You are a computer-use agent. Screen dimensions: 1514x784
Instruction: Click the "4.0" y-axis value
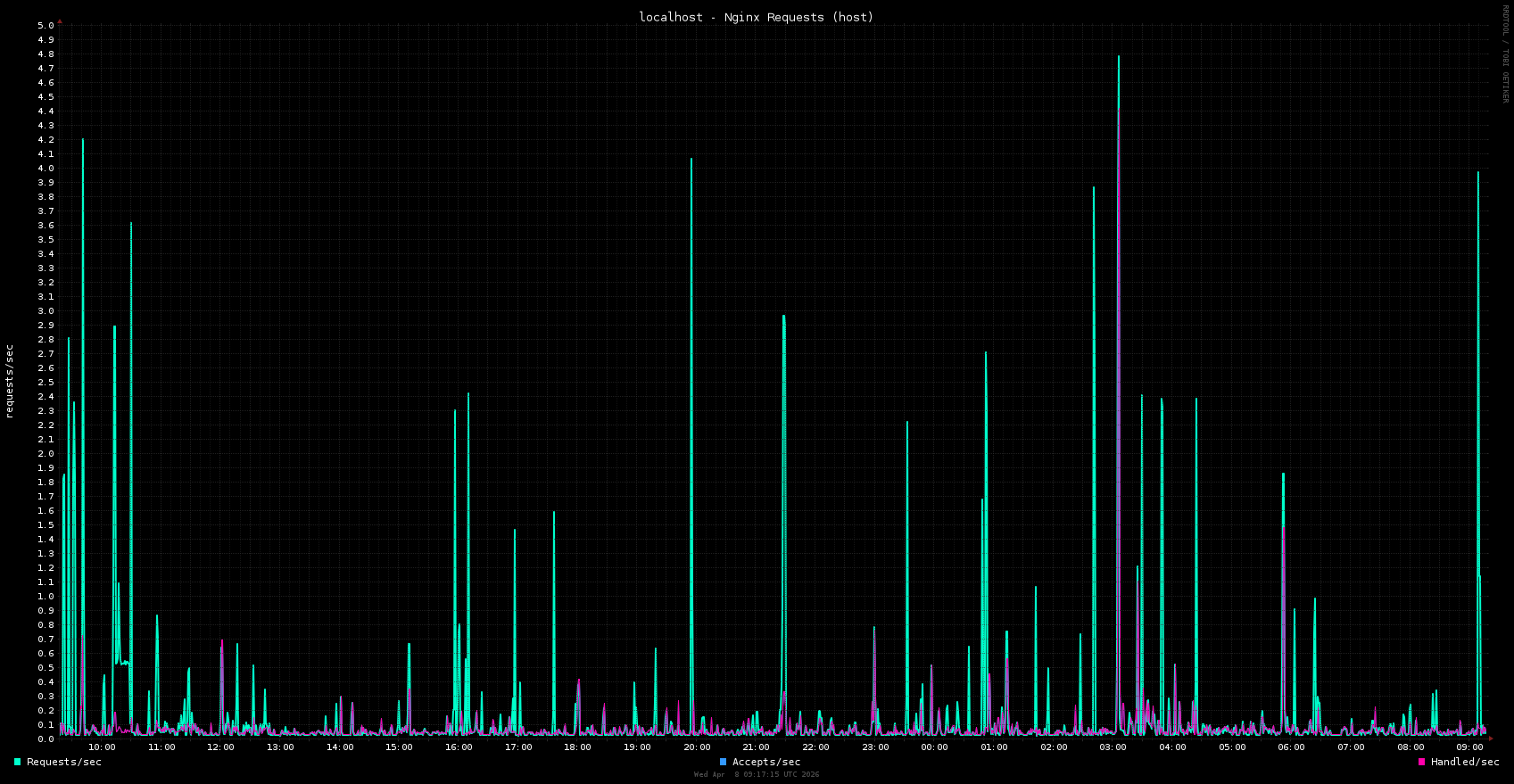(x=46, y=169)
